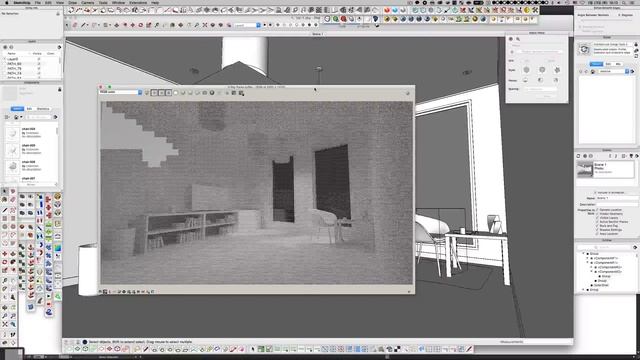Viewport: 640px width, 360px height.
Task: Open the Window menu
Action: [118, 3]
